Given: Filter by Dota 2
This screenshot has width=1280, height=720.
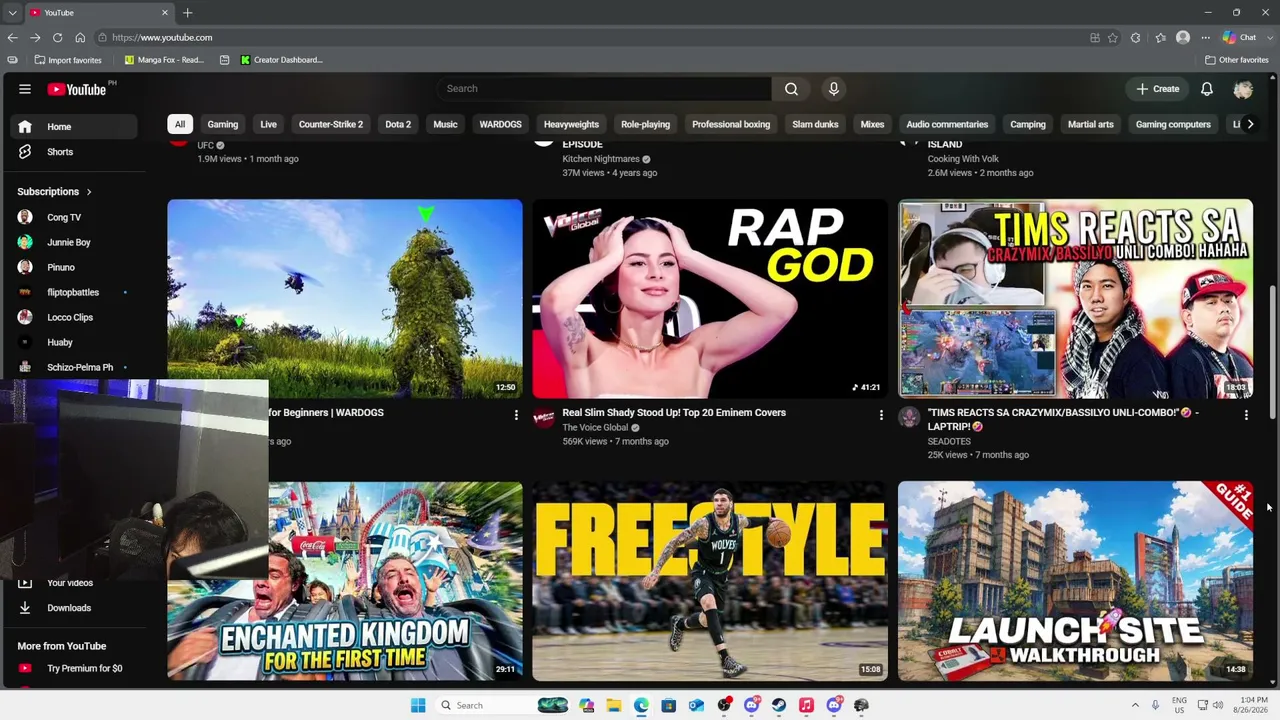Looking at the screenshot, I should [398, 125].
